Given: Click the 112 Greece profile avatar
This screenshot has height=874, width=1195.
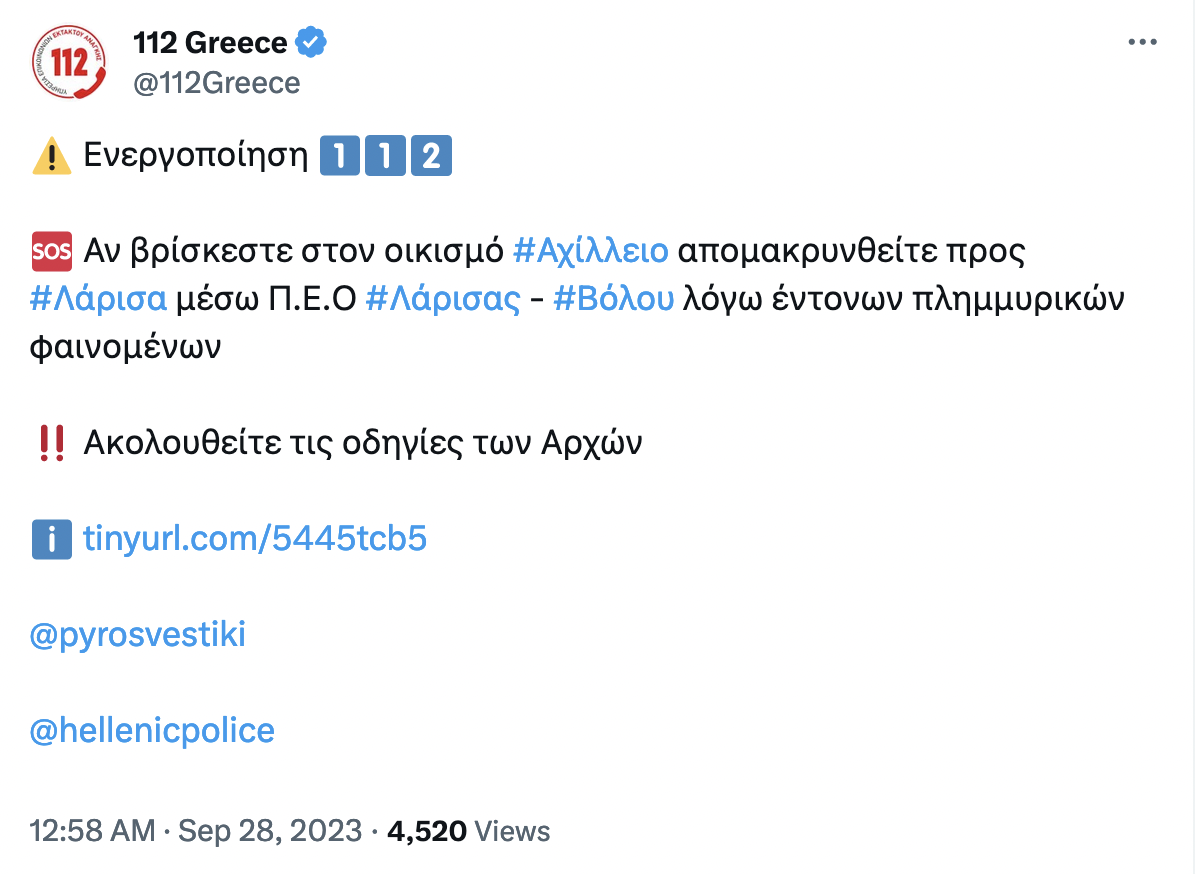Looking at the screenshot, I should coord(69,63).
